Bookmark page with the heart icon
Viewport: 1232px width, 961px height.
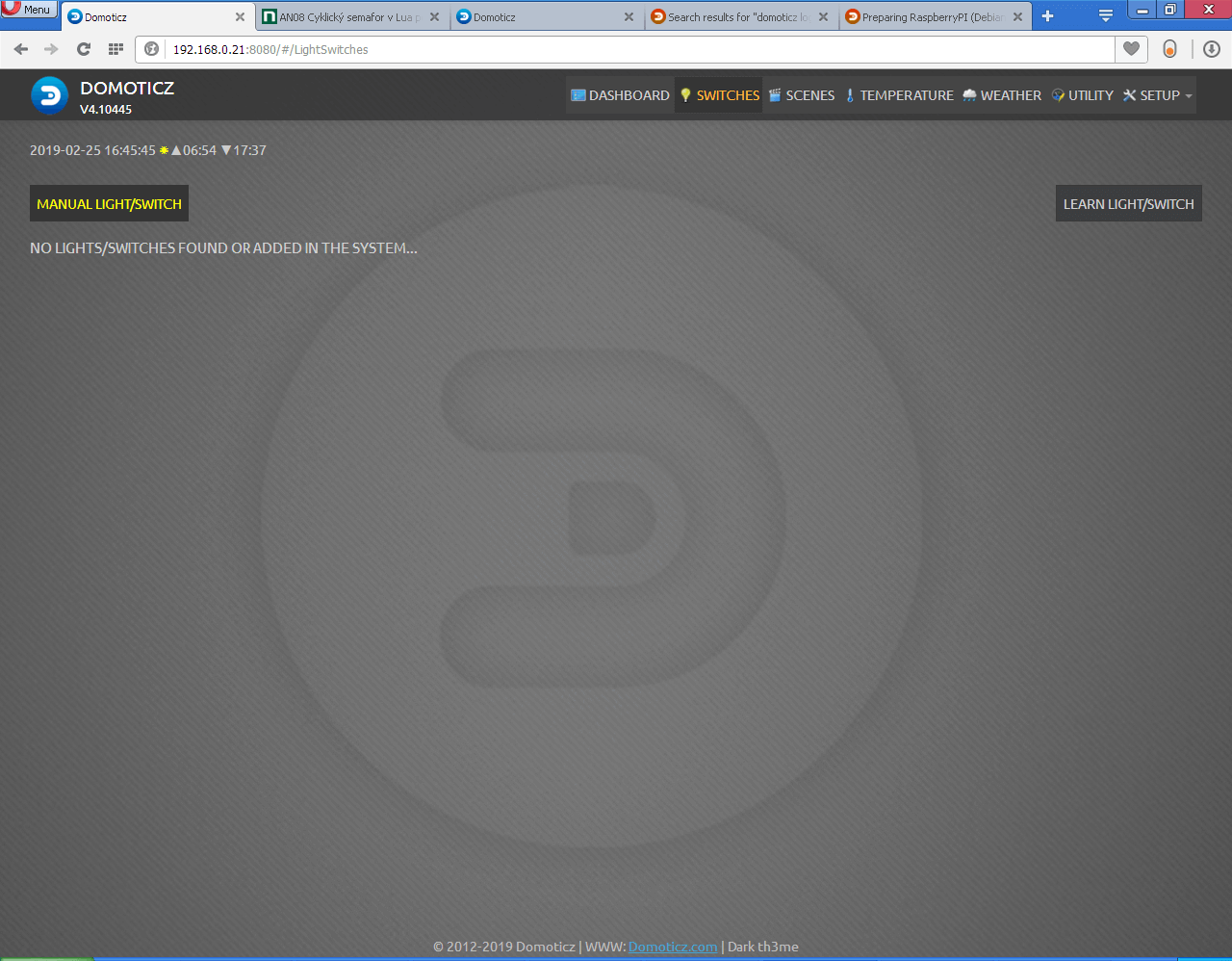point(1132,49)
